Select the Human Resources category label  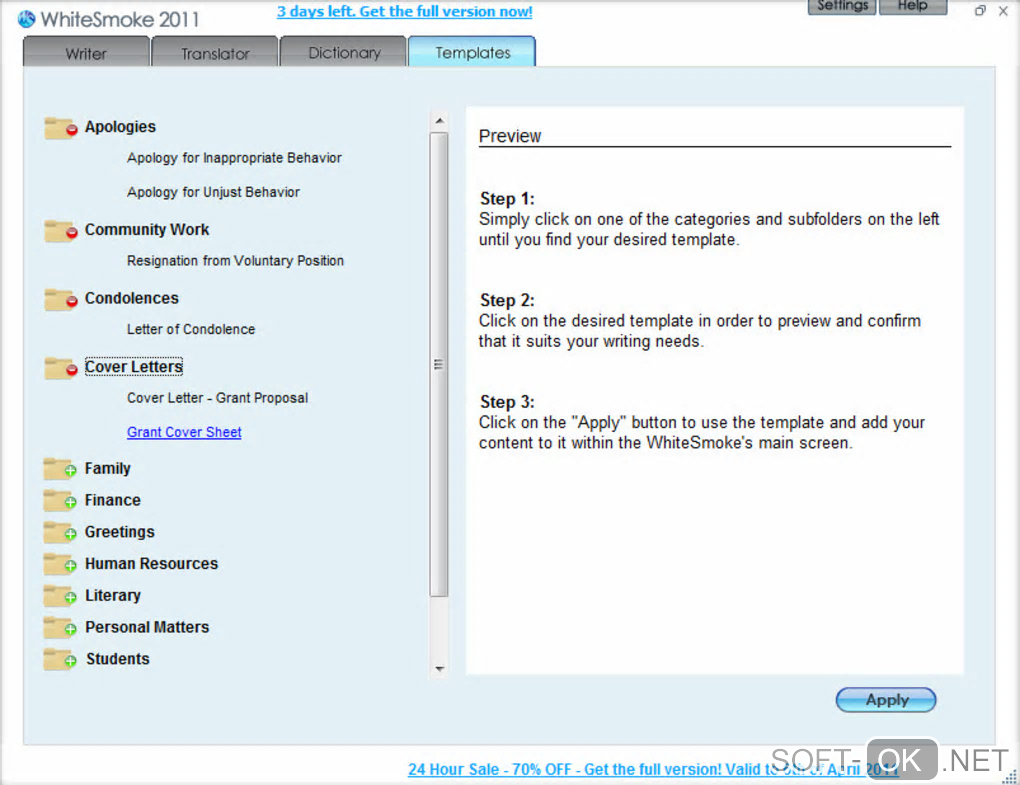tap(152, 564)
